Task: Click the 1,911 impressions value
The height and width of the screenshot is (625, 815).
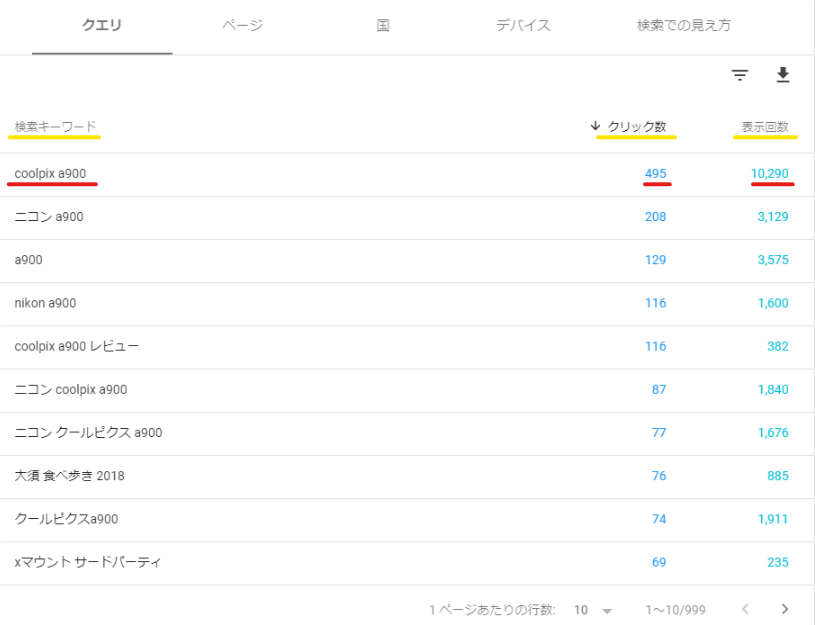Action: coord(773,519)
